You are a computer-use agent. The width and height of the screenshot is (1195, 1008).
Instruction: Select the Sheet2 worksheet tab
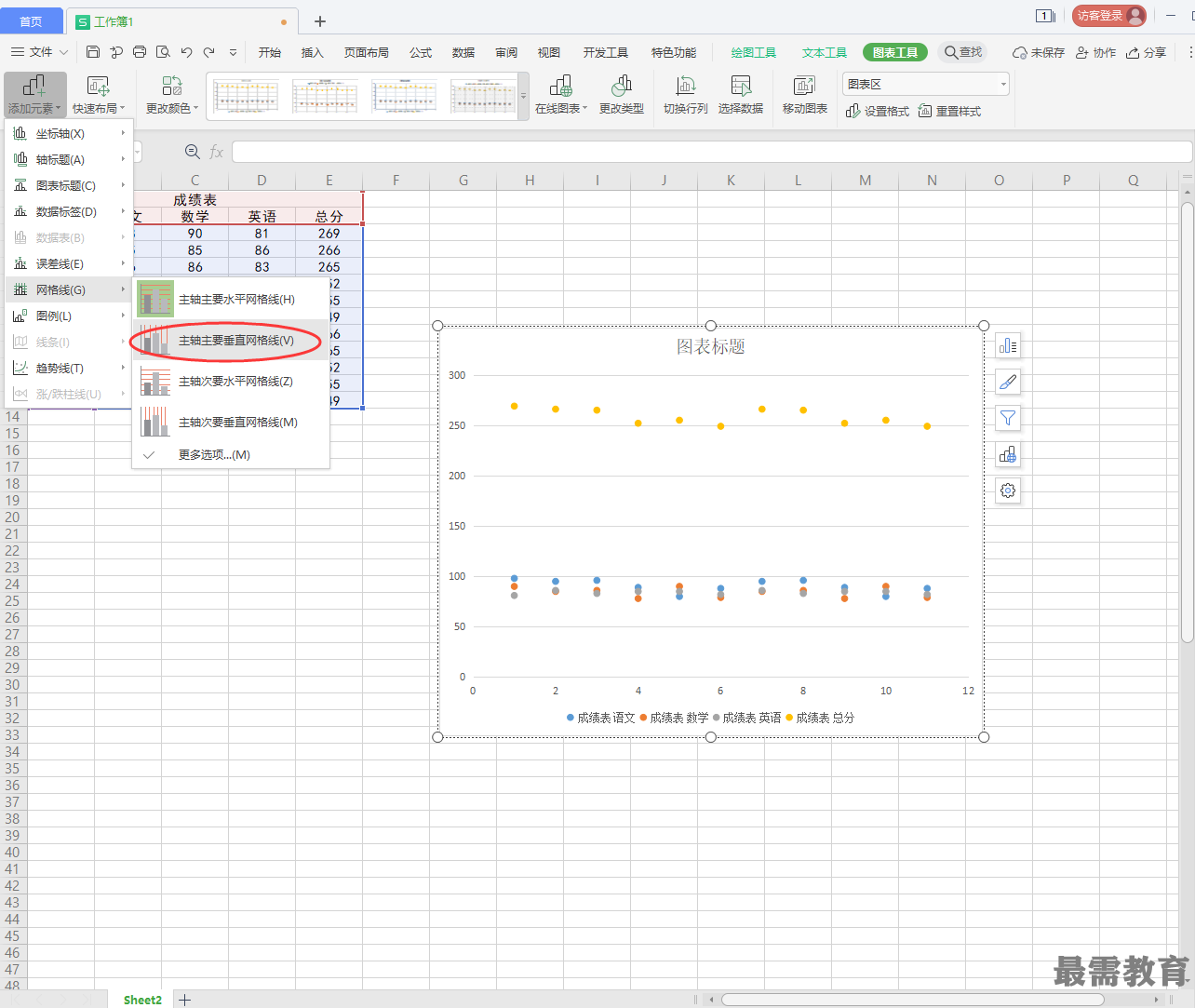(x=142, y=1000)
